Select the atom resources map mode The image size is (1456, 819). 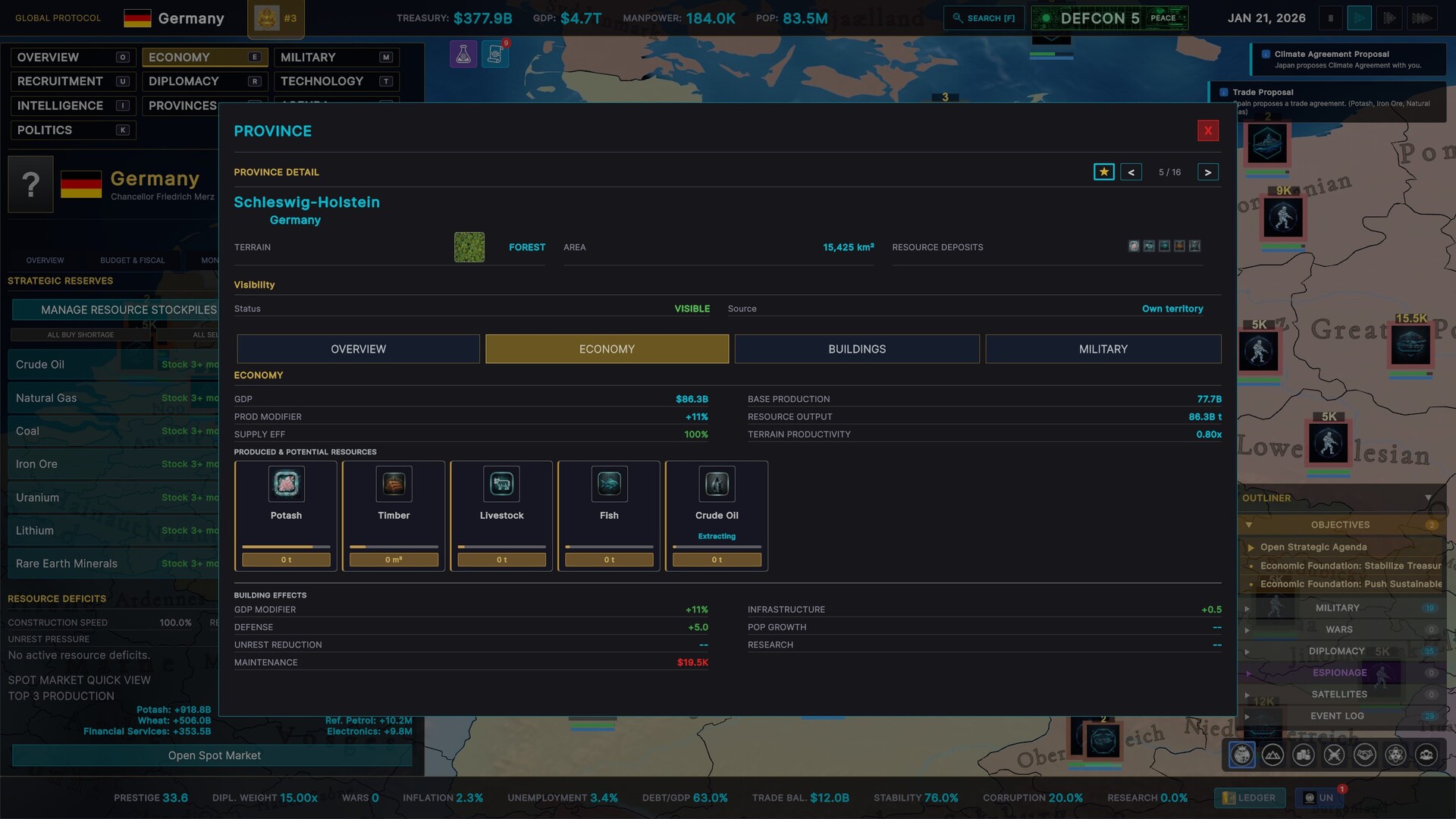click(x=1395, y=755)
